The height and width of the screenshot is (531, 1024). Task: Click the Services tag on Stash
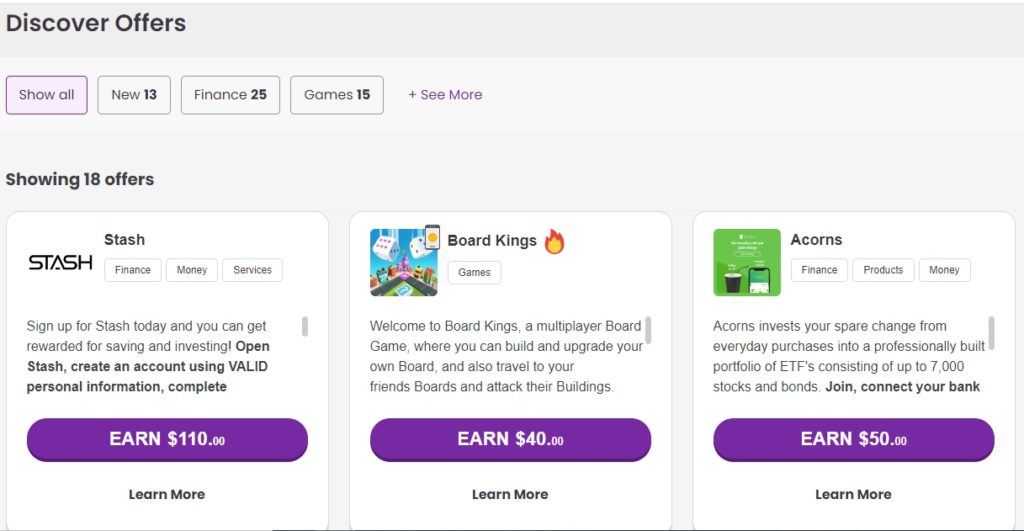(252, 270)
